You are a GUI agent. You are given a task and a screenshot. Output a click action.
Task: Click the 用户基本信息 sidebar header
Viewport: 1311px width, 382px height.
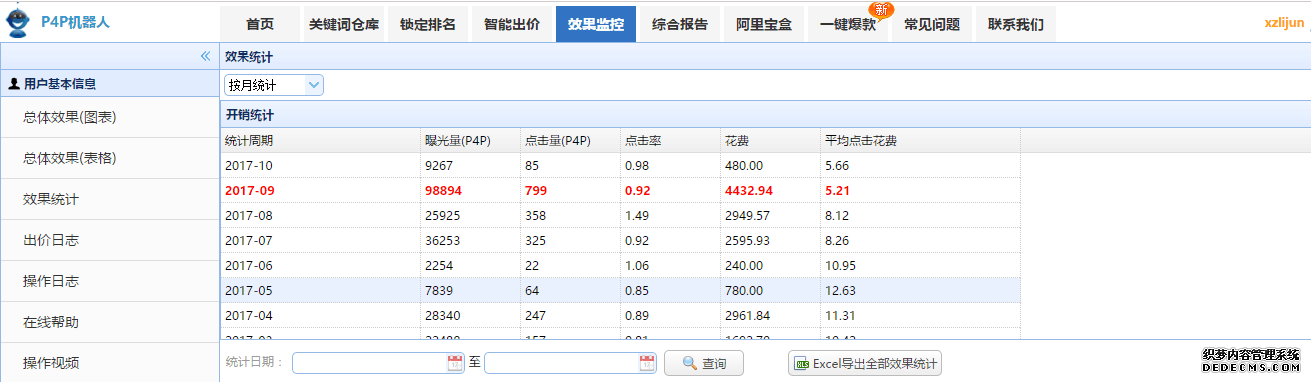pos(109,84)
